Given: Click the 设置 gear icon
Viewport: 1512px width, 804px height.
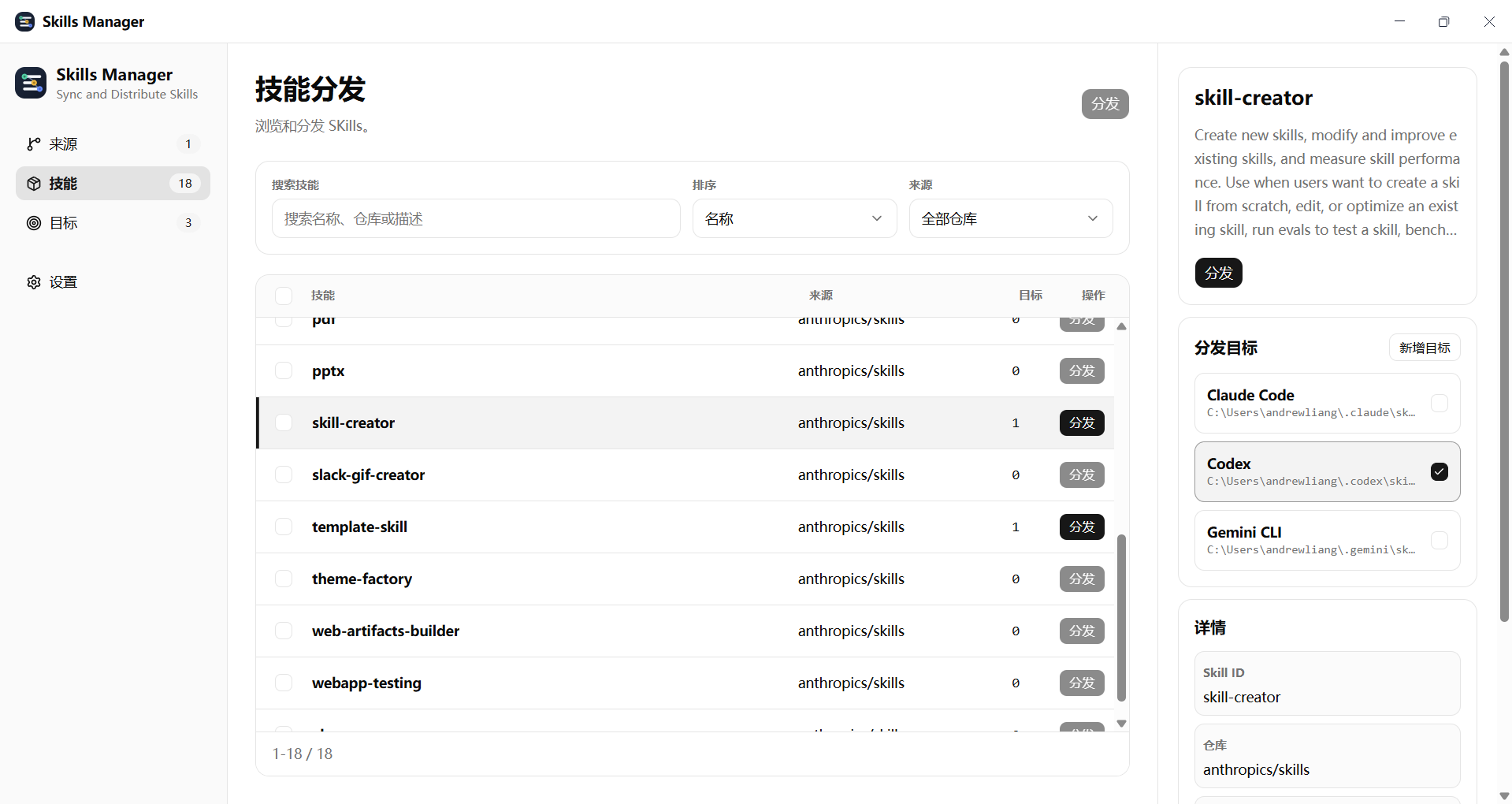Looking at the screenshot, I should [34, 282].
